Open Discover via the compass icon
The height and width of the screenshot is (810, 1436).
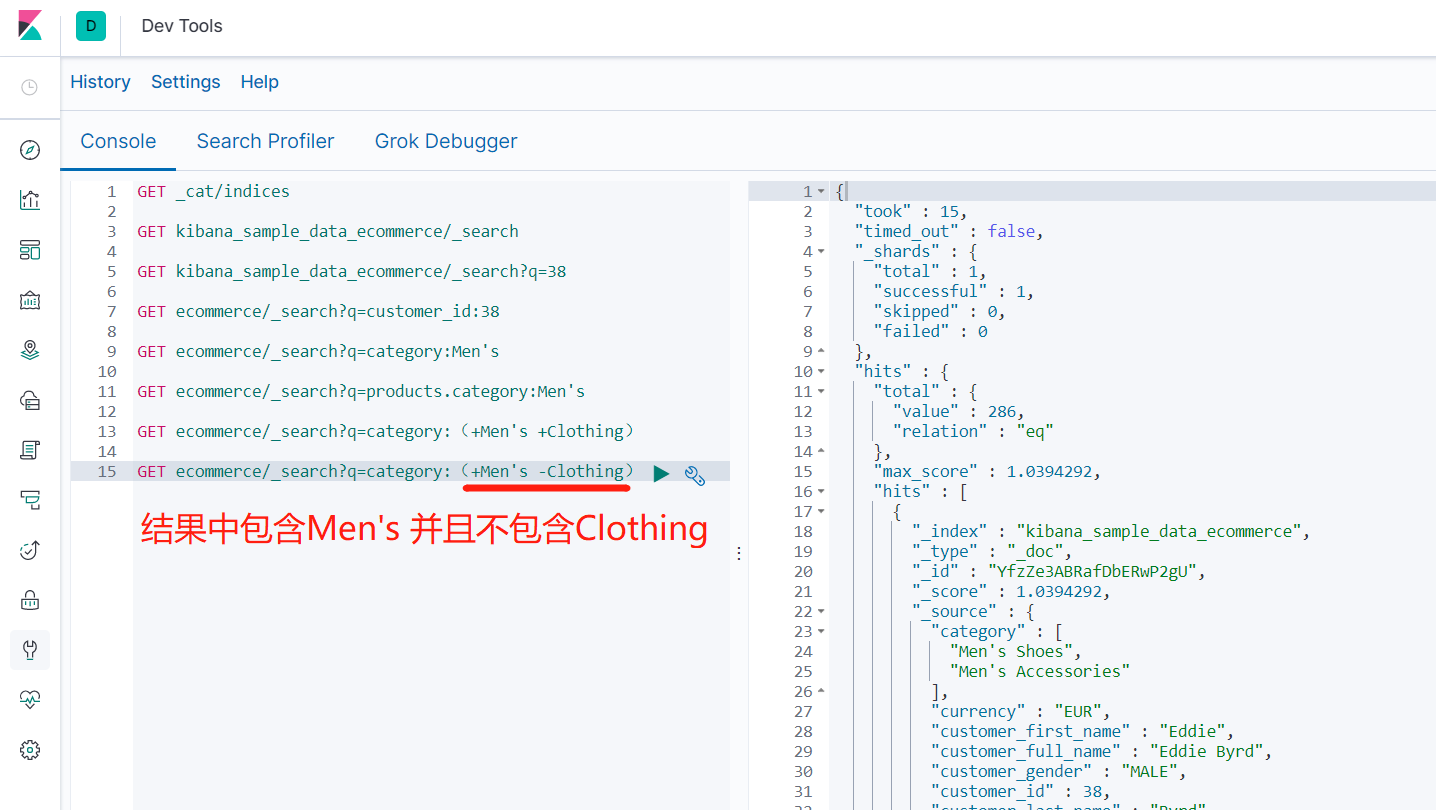(x=30, y=150)
